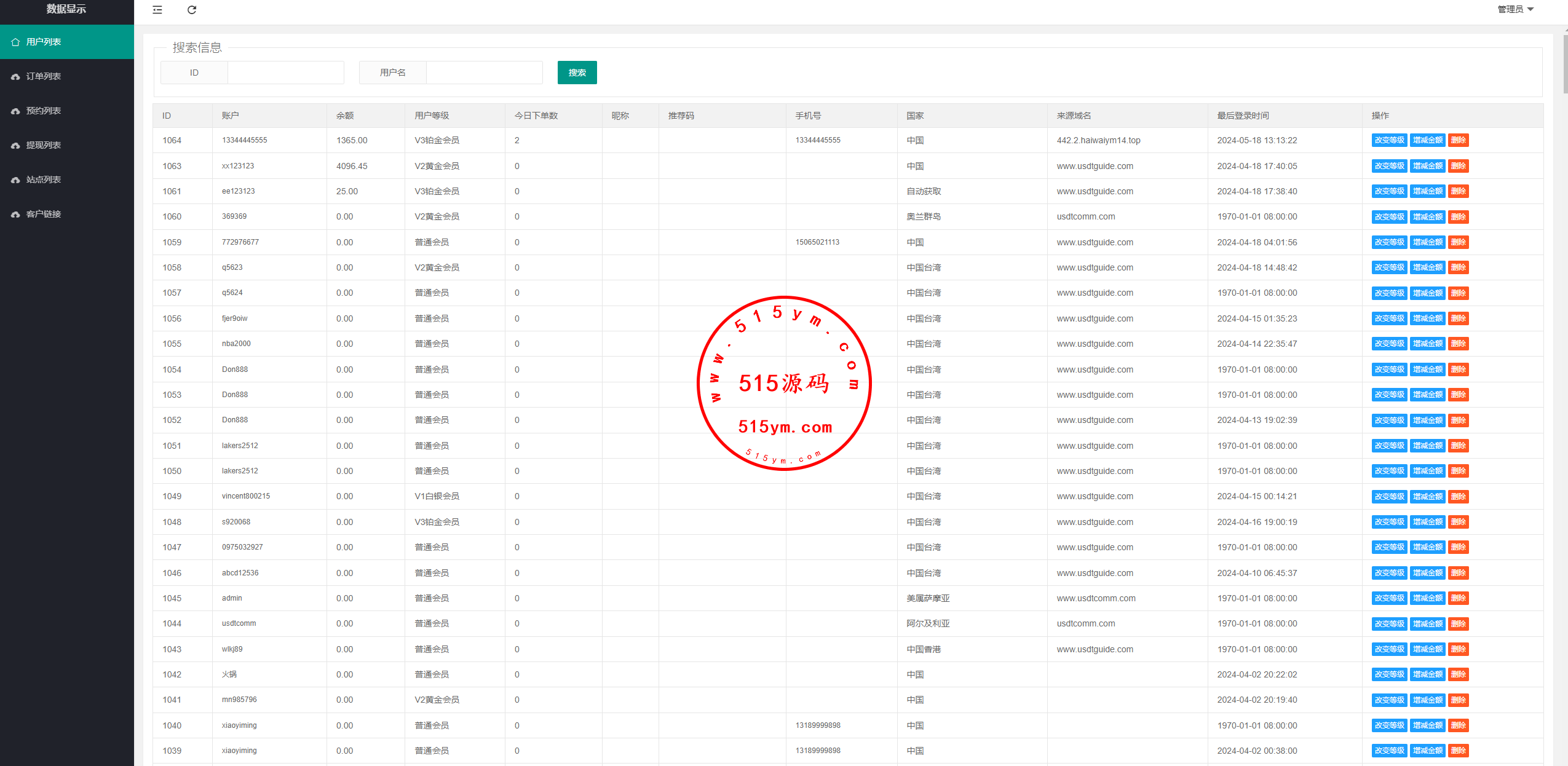Click 增减金额 for user xx123123
Viewport: 1568px width, 766px height.
1427,166
